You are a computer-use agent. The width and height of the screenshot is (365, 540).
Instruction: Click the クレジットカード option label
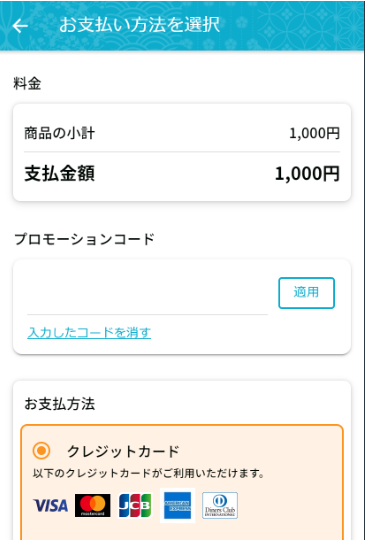click(x=123, y=451)
